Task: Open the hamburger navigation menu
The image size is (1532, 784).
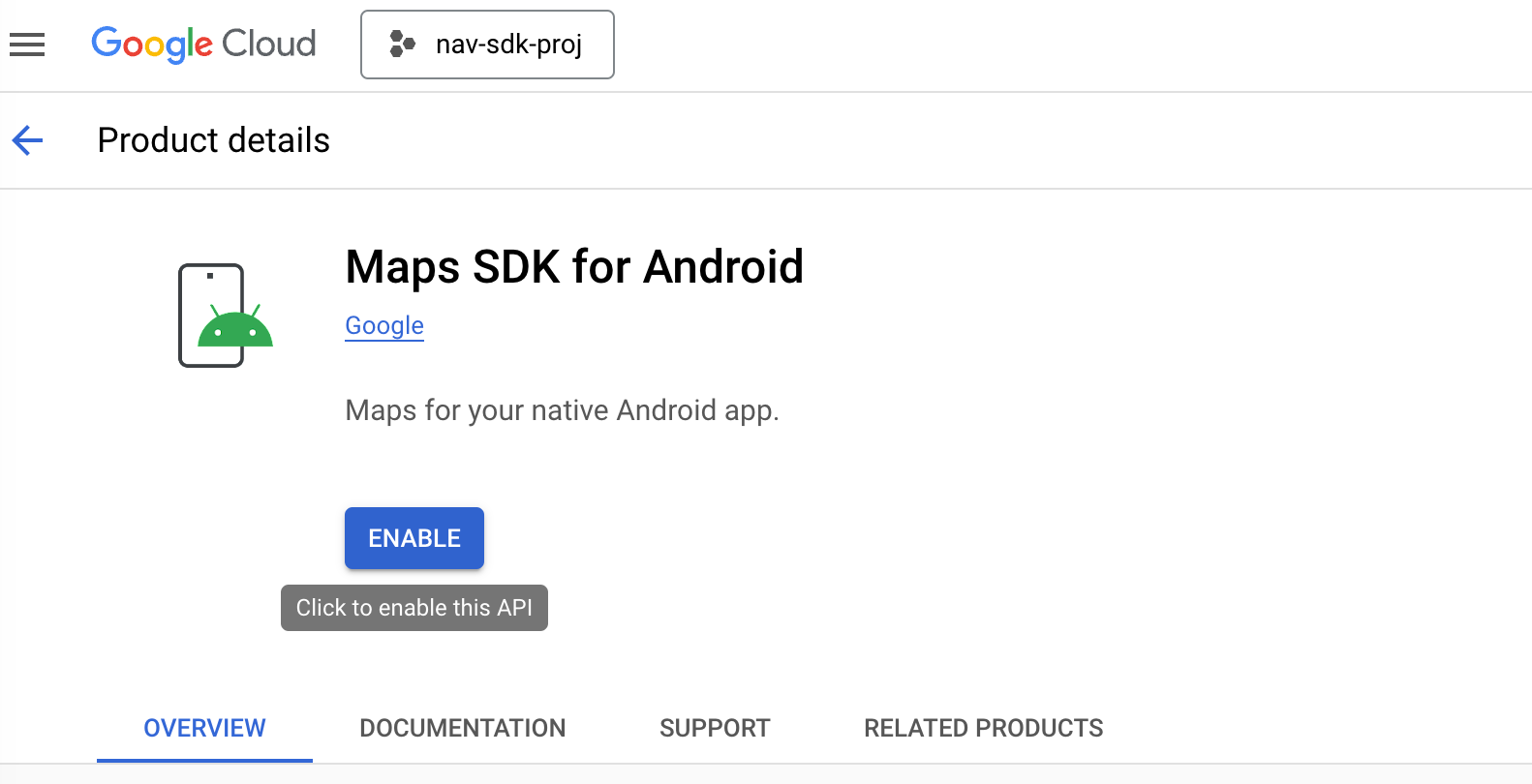Action: coord(27,45)
